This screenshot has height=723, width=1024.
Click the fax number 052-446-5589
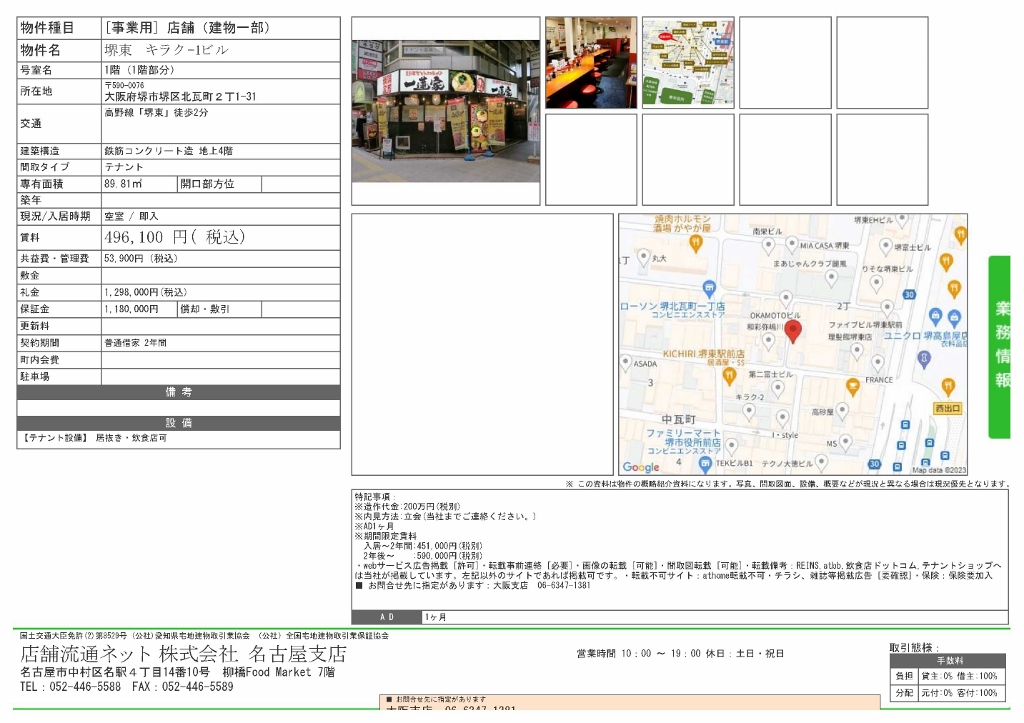click(197, 686)
